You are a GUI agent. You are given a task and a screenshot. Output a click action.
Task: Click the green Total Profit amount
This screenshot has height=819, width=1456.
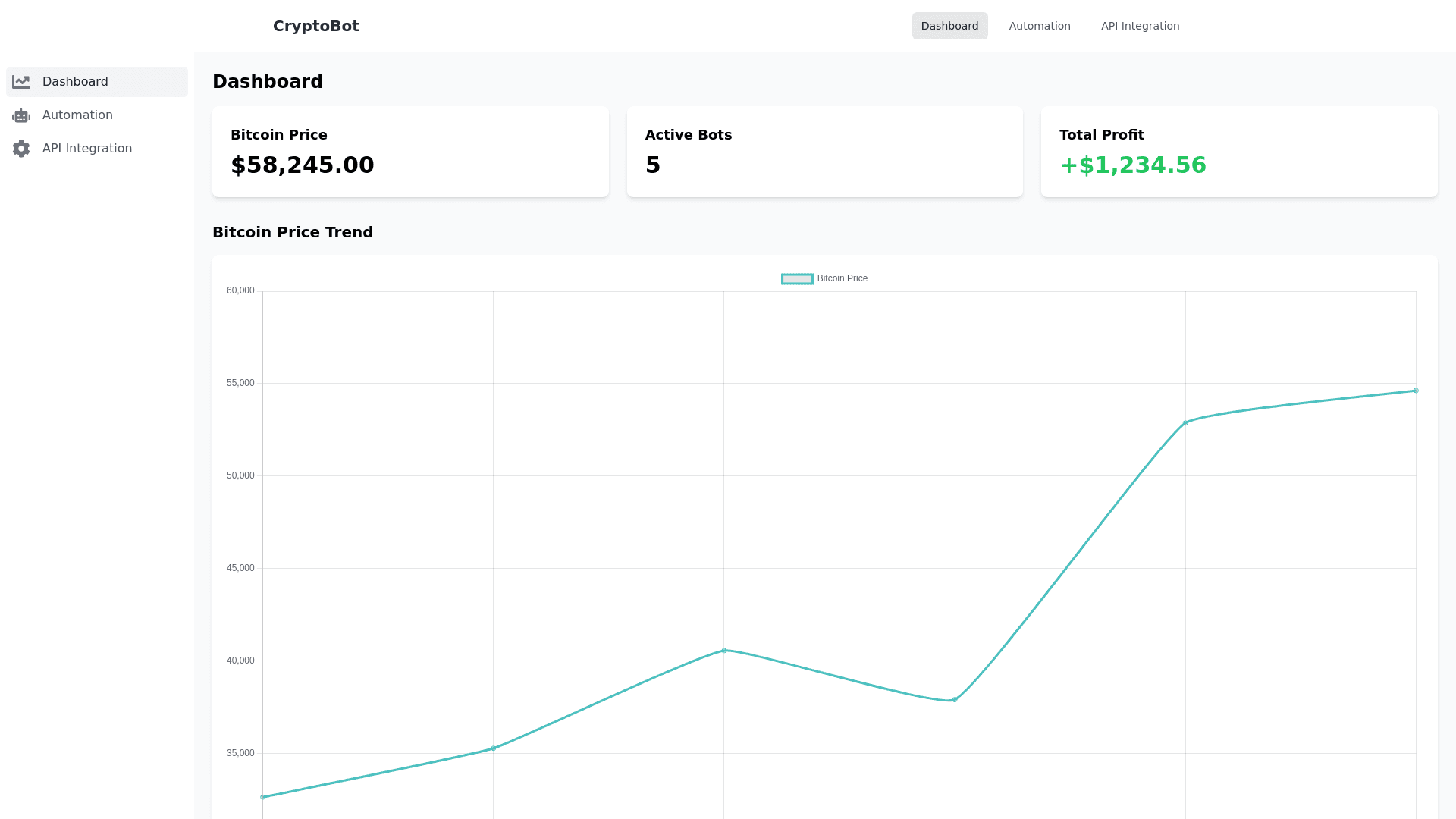click(1132, 165)
